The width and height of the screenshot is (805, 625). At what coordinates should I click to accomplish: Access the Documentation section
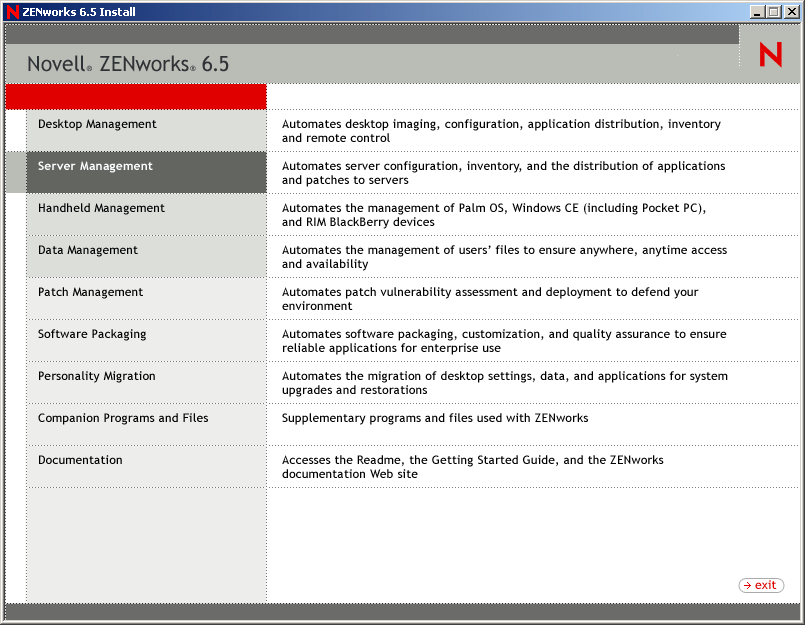click(80, 460)
